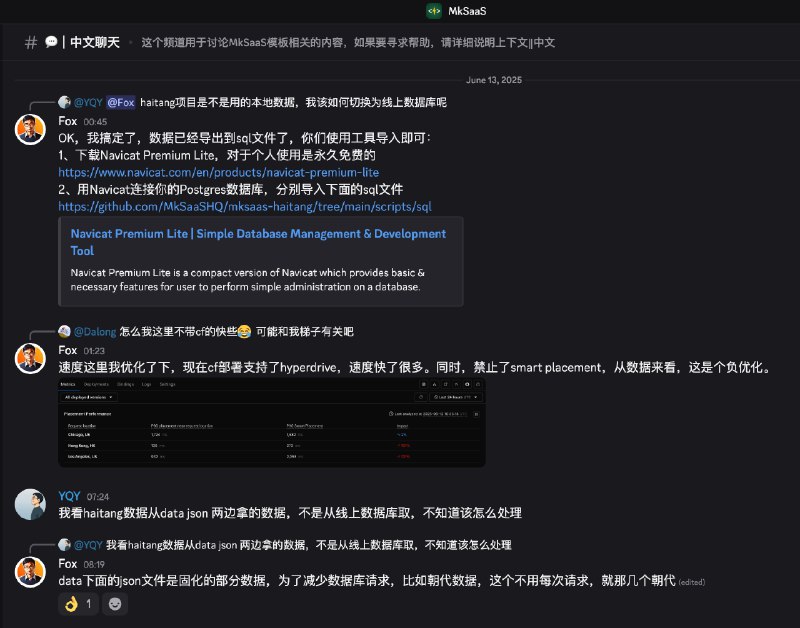
Task: Click the message line 速度这里我优化了下
Action: (416, 367)
